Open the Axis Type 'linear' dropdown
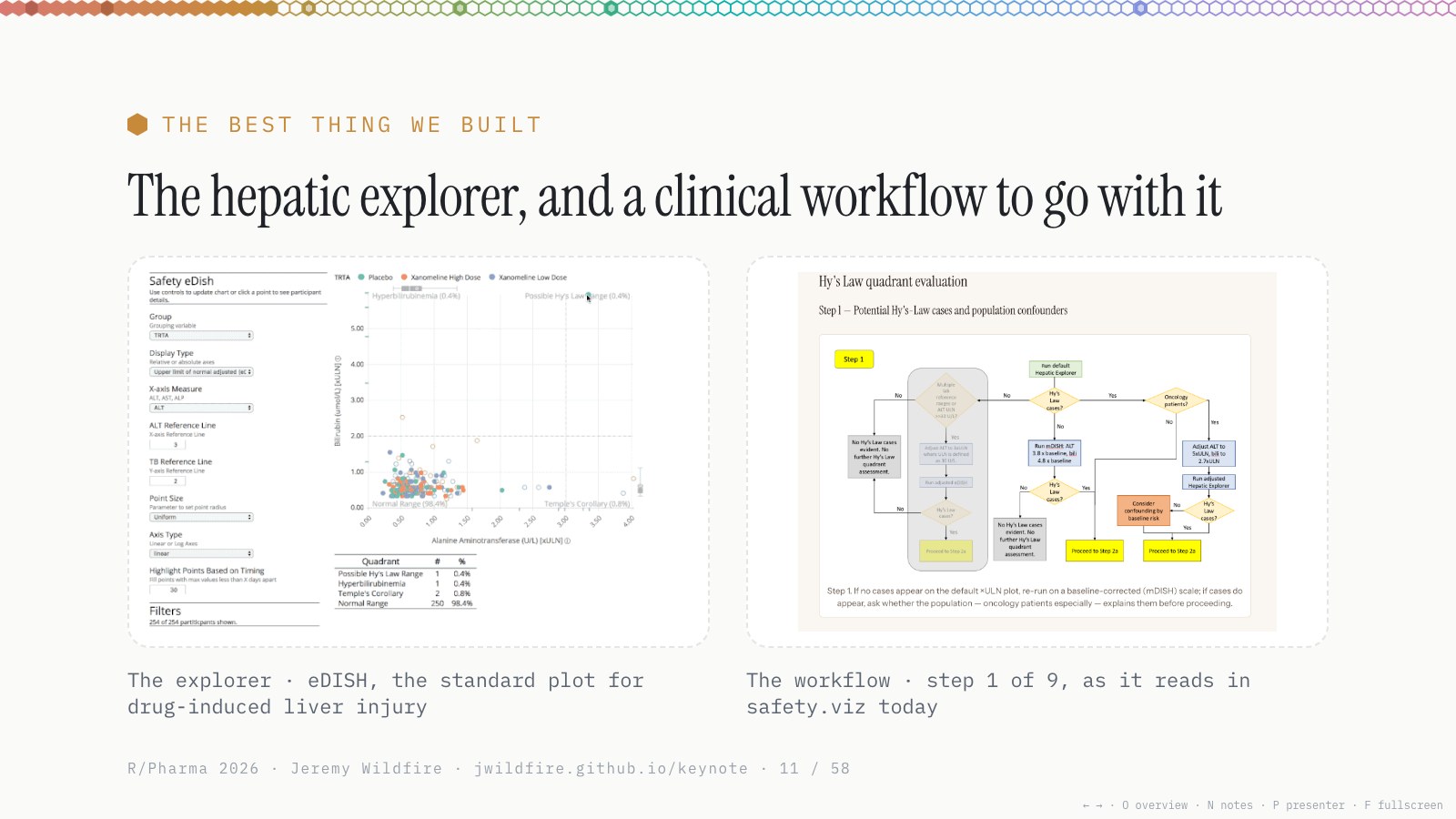 pos(201,553)
